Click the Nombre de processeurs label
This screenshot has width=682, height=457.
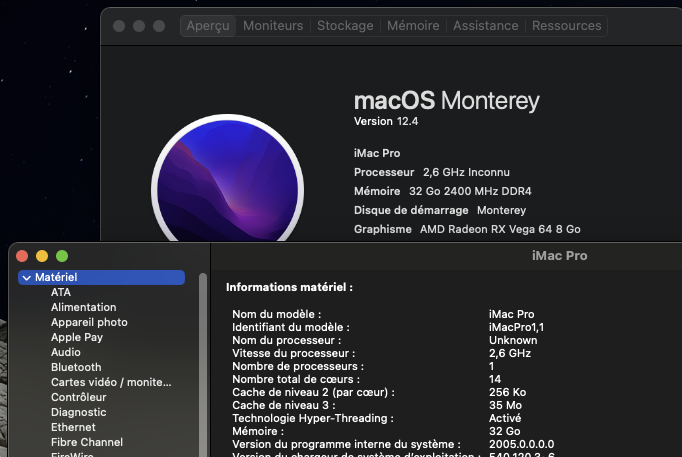[298, 367]
